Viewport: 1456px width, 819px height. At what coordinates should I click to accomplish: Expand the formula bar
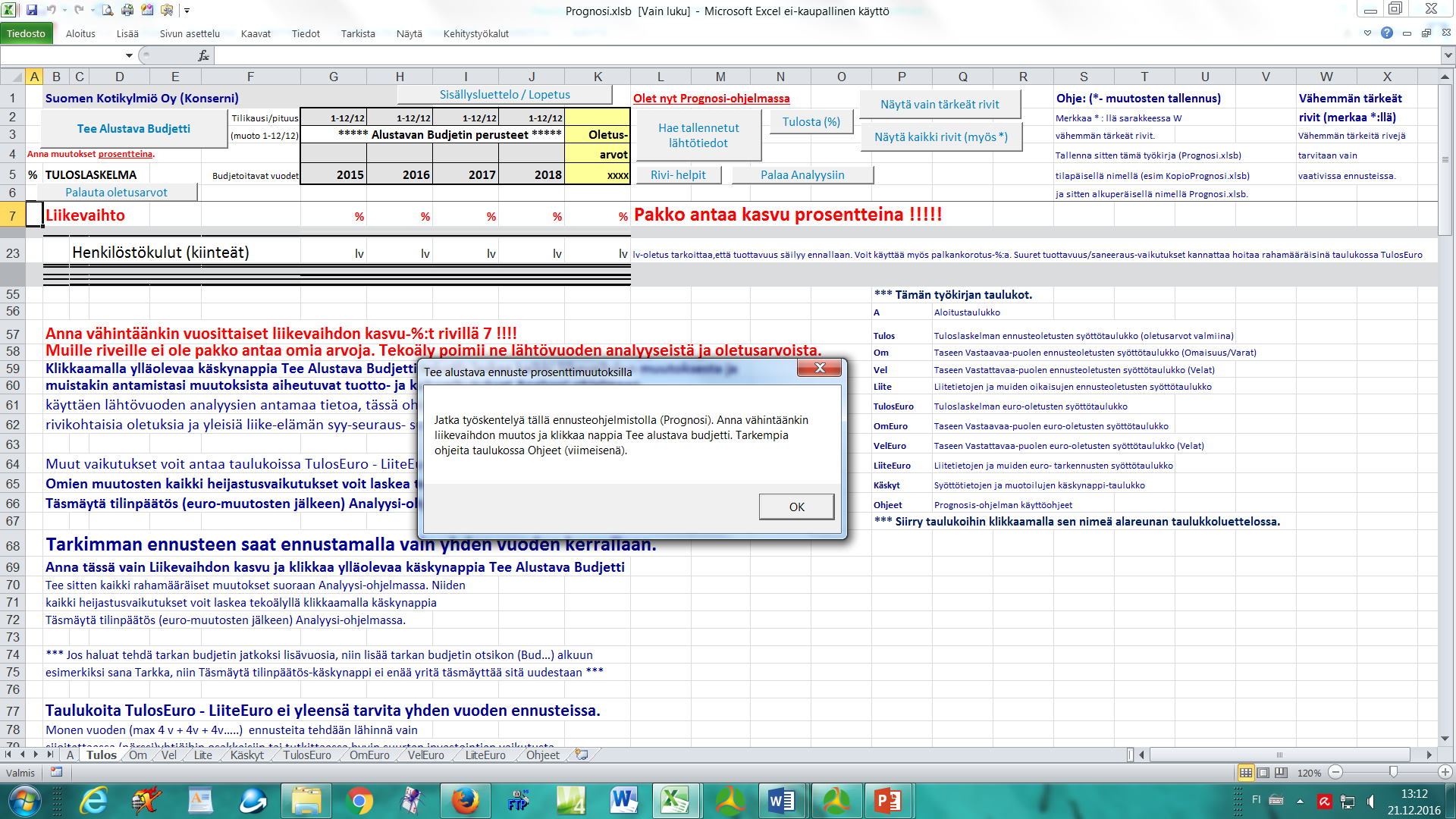point(1448,55)
